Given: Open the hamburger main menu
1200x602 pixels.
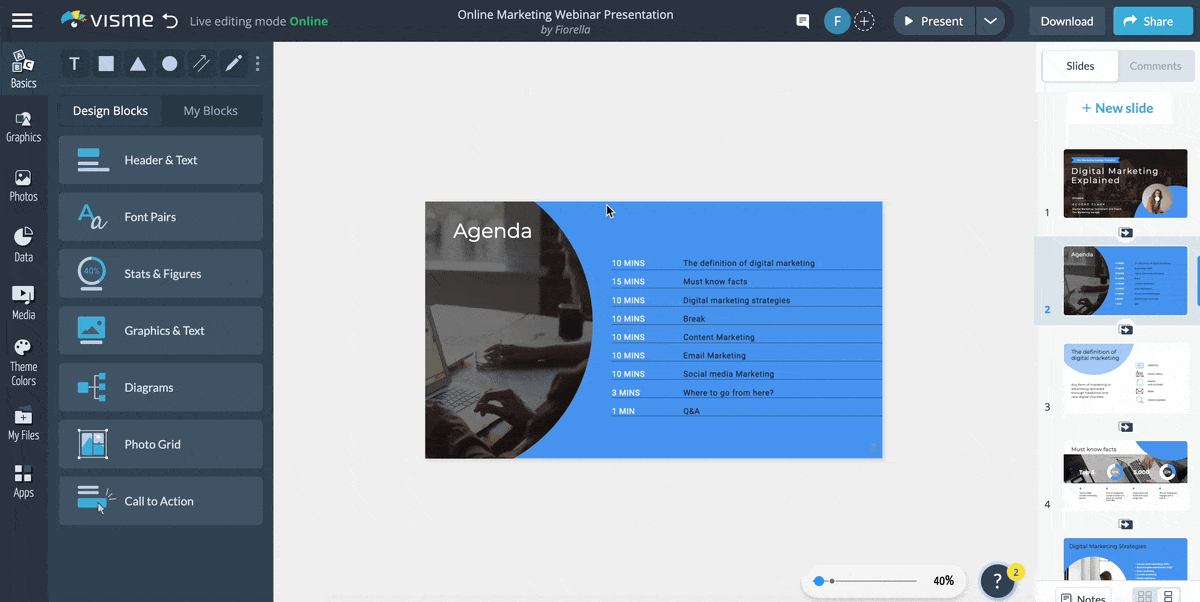Looking at the screenshot, I should [x=22, y=21].
